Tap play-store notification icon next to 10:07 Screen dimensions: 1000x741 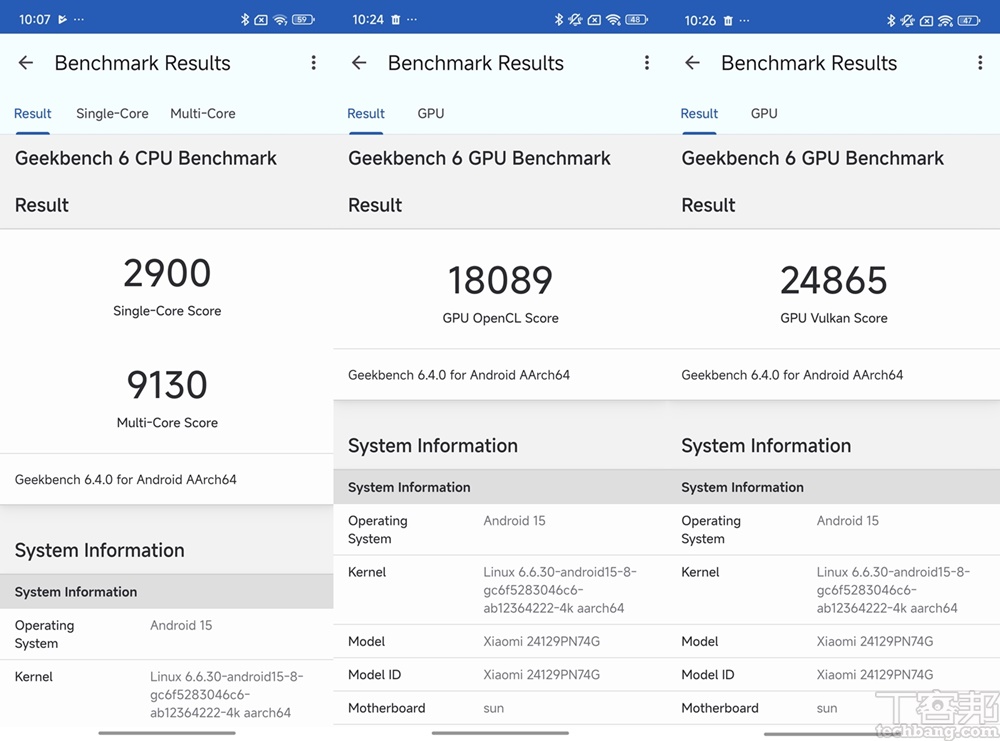click(x=62, y=20)
